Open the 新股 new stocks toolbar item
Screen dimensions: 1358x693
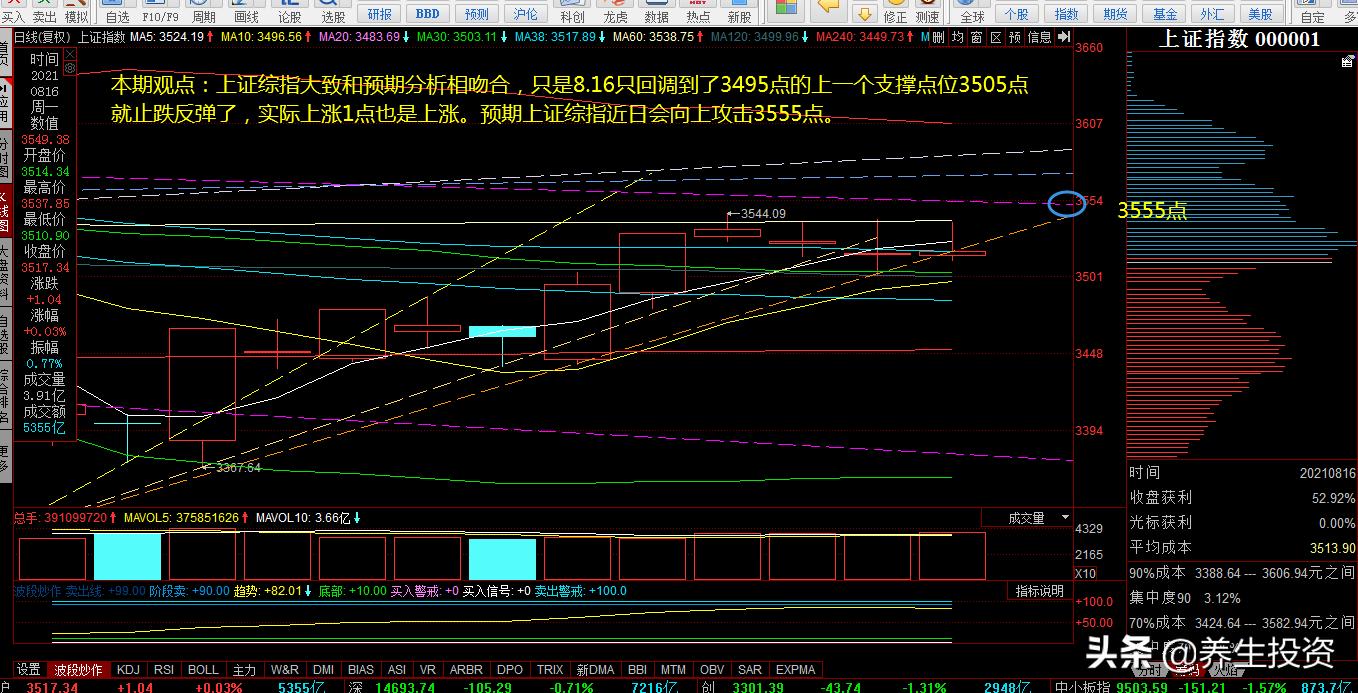pos(739,12)
